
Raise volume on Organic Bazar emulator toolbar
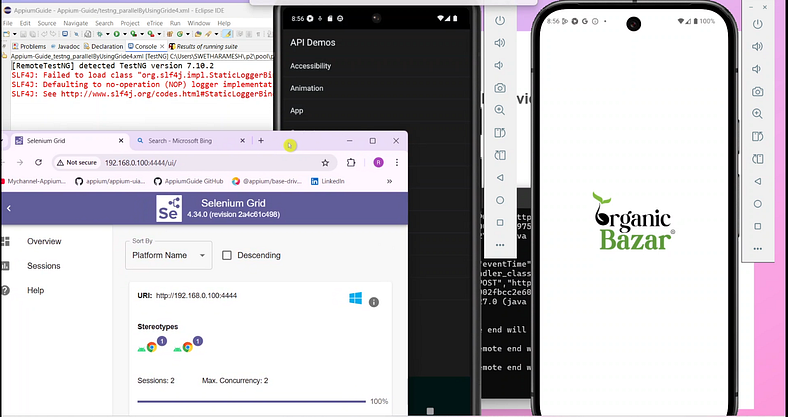click(757, 47)
